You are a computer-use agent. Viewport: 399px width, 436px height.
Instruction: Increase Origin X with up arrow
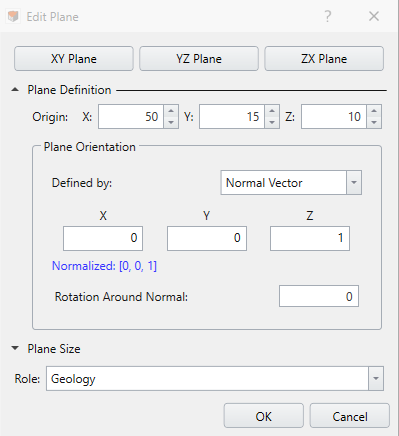click(x=171, y=111)
